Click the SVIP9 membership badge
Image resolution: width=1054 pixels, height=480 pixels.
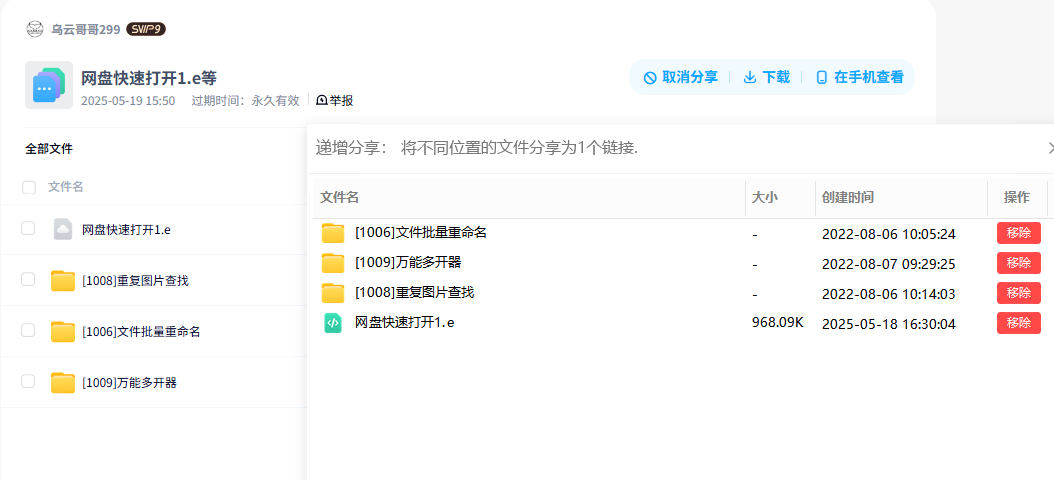click(146, 29)
